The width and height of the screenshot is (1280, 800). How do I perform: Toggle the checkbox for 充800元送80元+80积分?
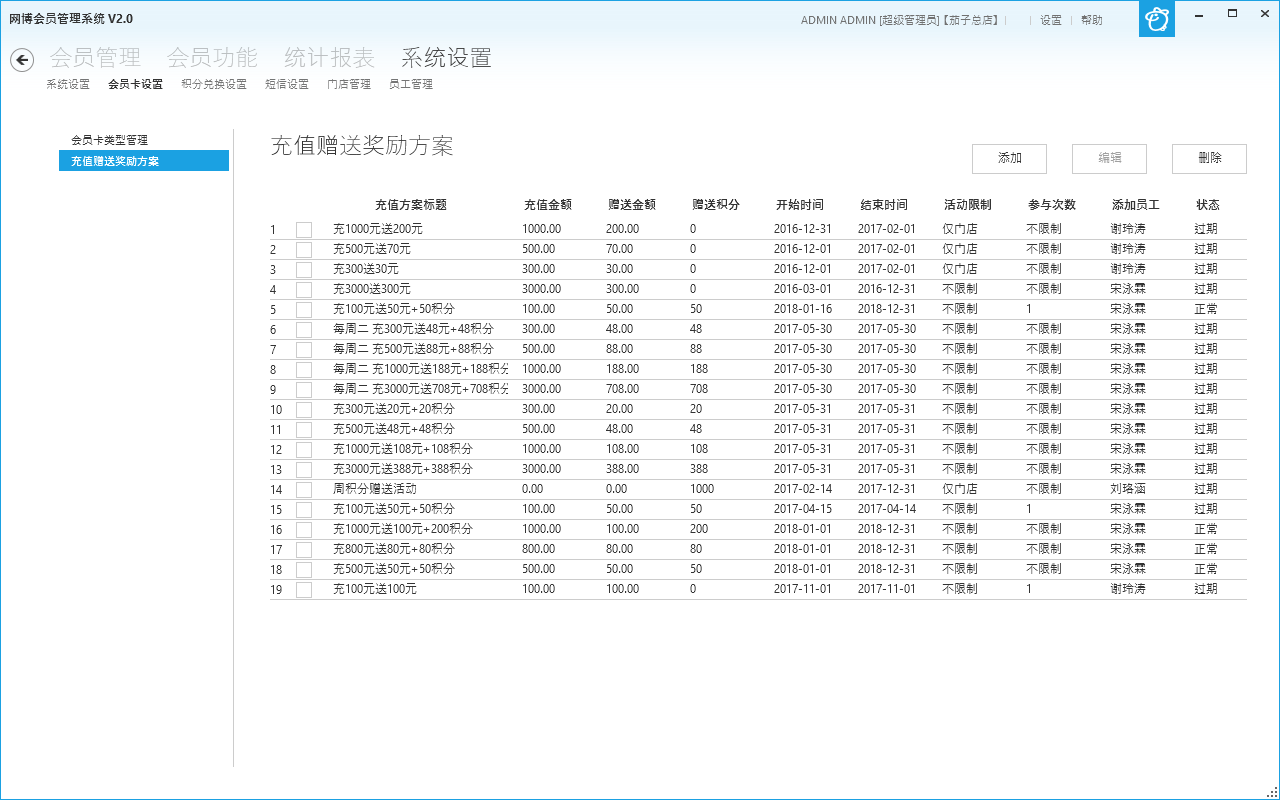pos(304,550)
